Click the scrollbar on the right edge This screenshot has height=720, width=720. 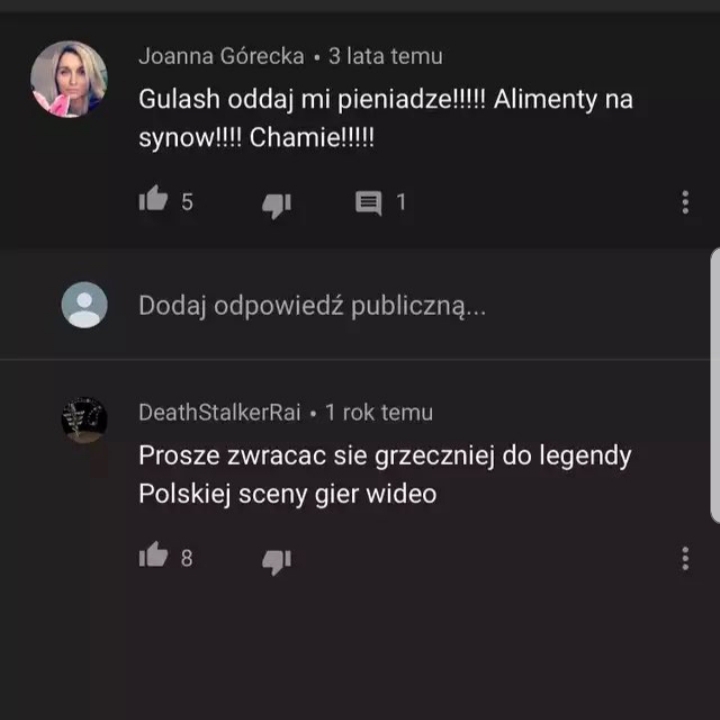click(715, 386)
